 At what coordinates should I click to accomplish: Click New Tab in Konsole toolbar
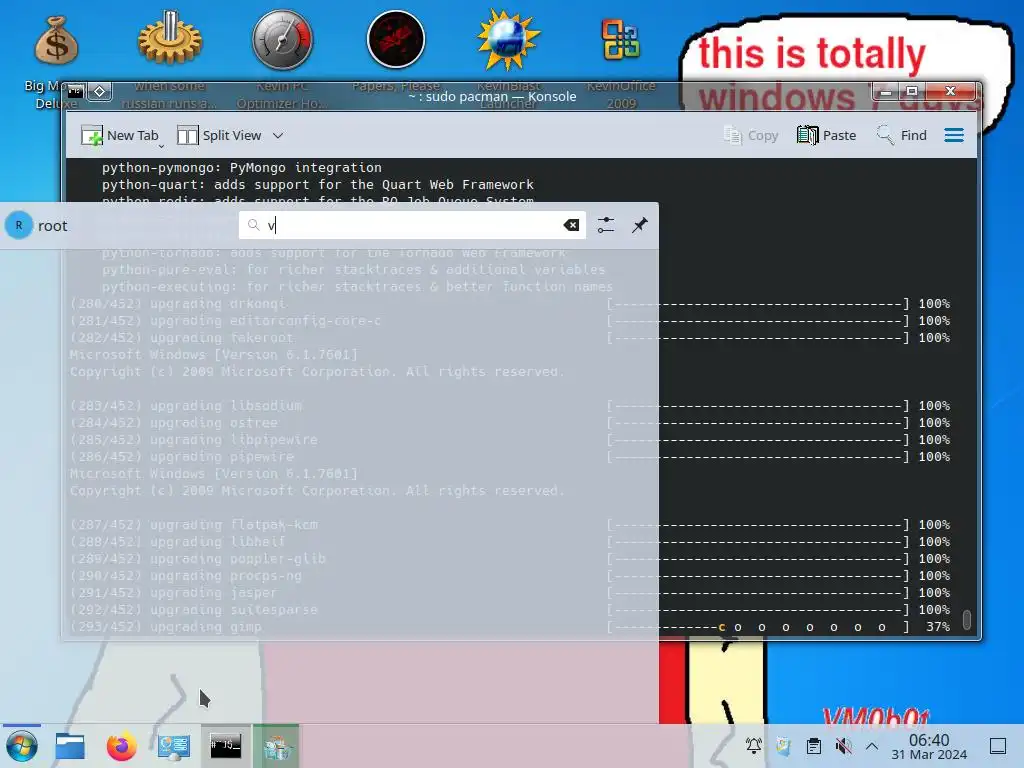coord(120,135)
